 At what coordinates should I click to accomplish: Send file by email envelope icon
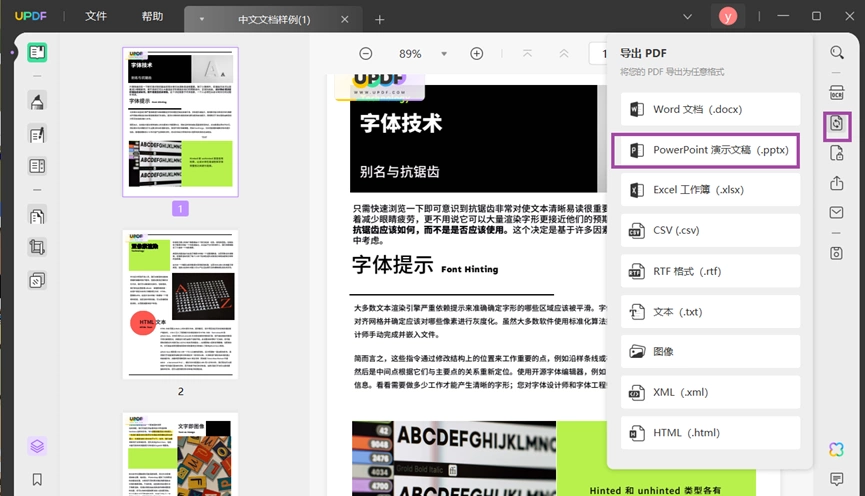coord(836,212)
